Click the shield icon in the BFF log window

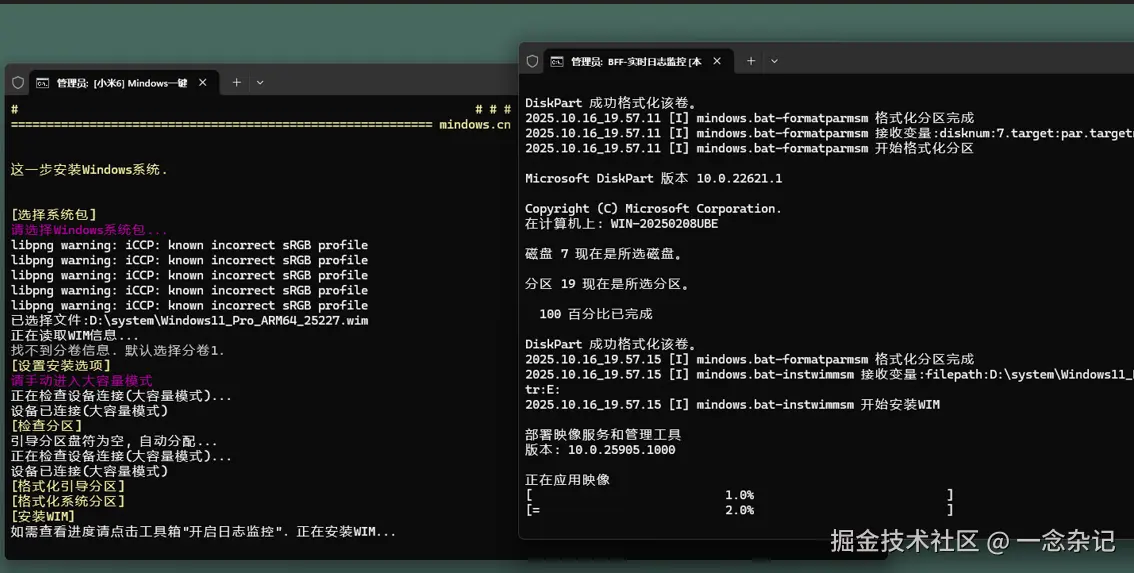(532, 61)
